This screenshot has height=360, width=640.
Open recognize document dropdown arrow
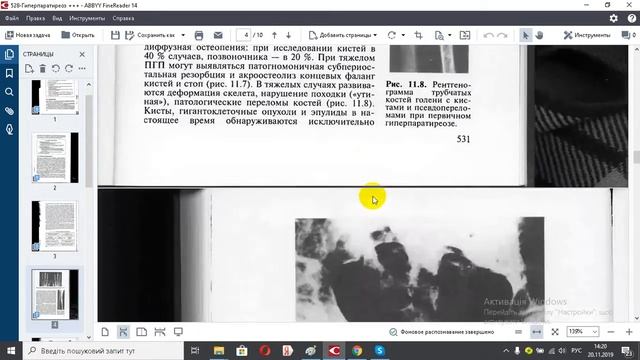click(x=450, y=35)
